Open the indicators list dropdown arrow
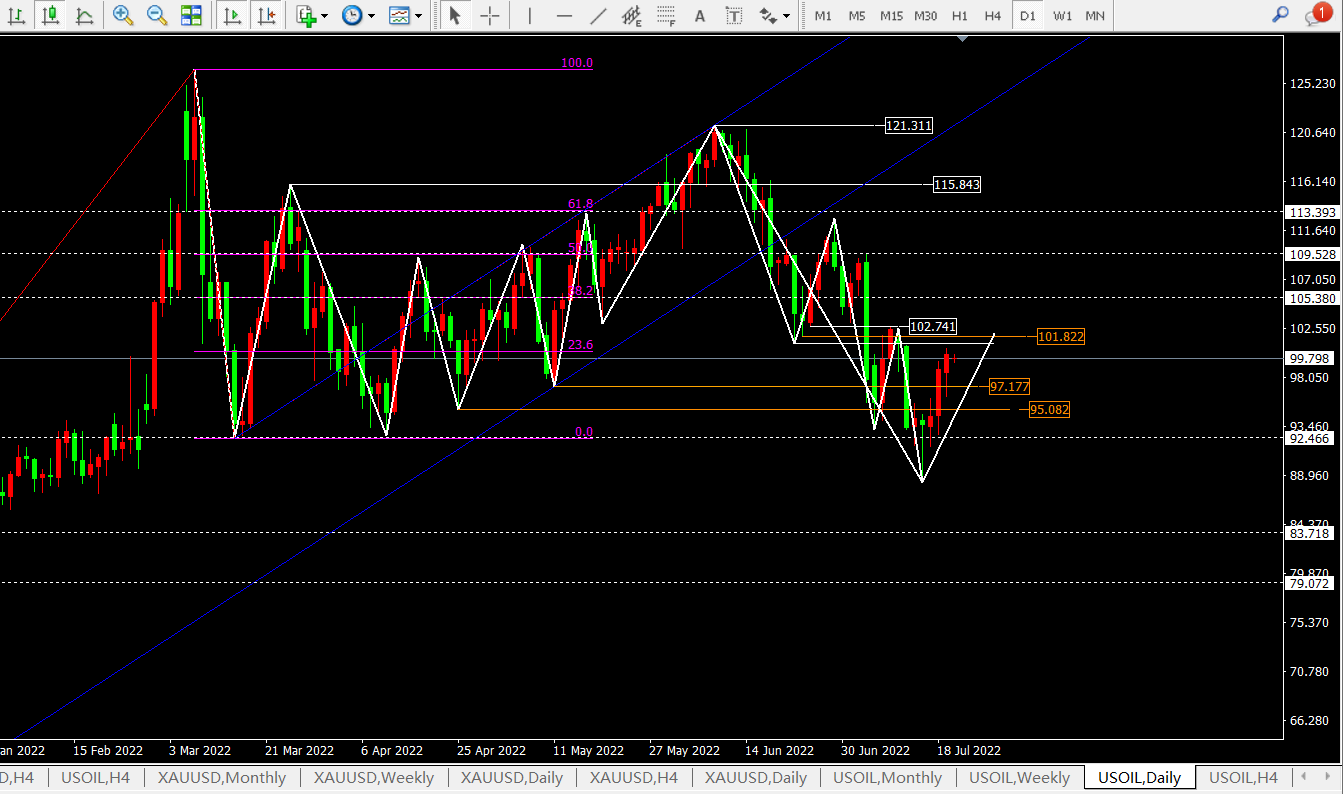Image resolution: width=1343 pixels, height=794 pixels. coord(325,16)
